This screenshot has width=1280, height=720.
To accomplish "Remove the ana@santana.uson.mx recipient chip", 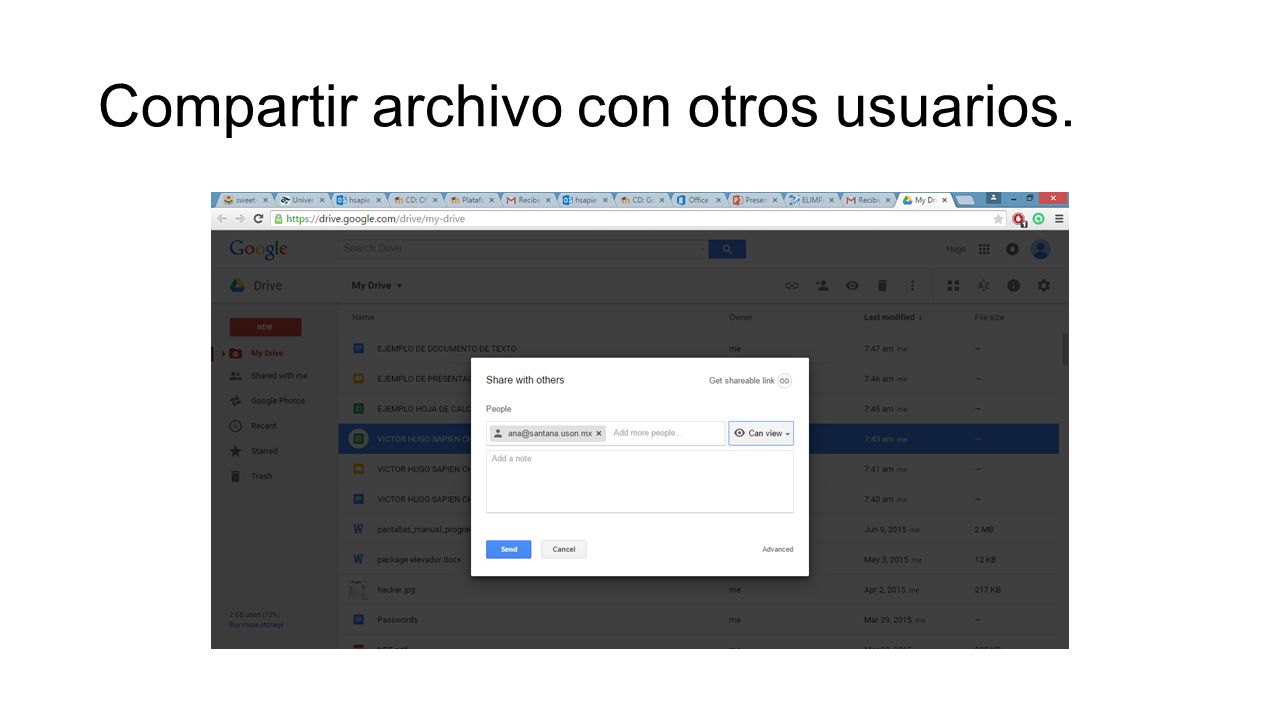I will [x=599, y=433].
